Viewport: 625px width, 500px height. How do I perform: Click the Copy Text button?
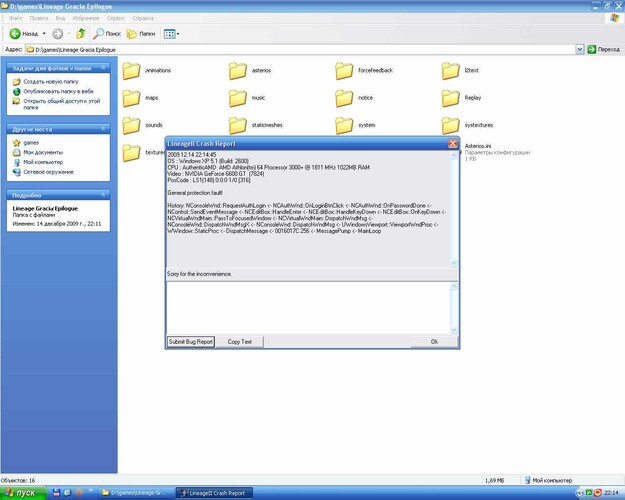[x=240, y=342]
